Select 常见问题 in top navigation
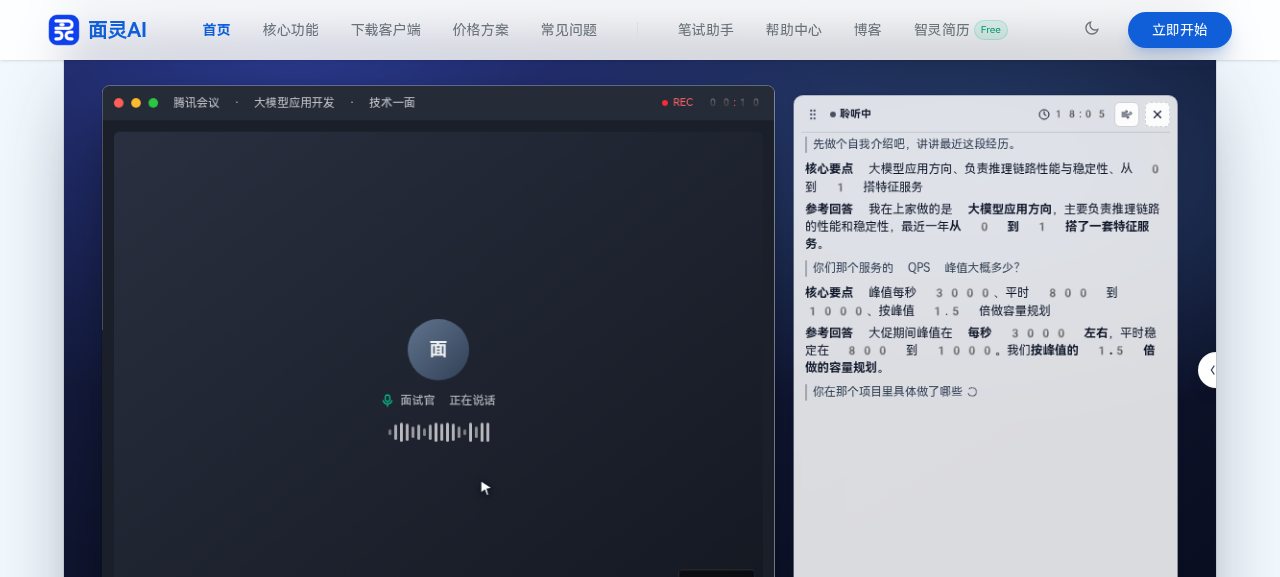 coord(569,30)
